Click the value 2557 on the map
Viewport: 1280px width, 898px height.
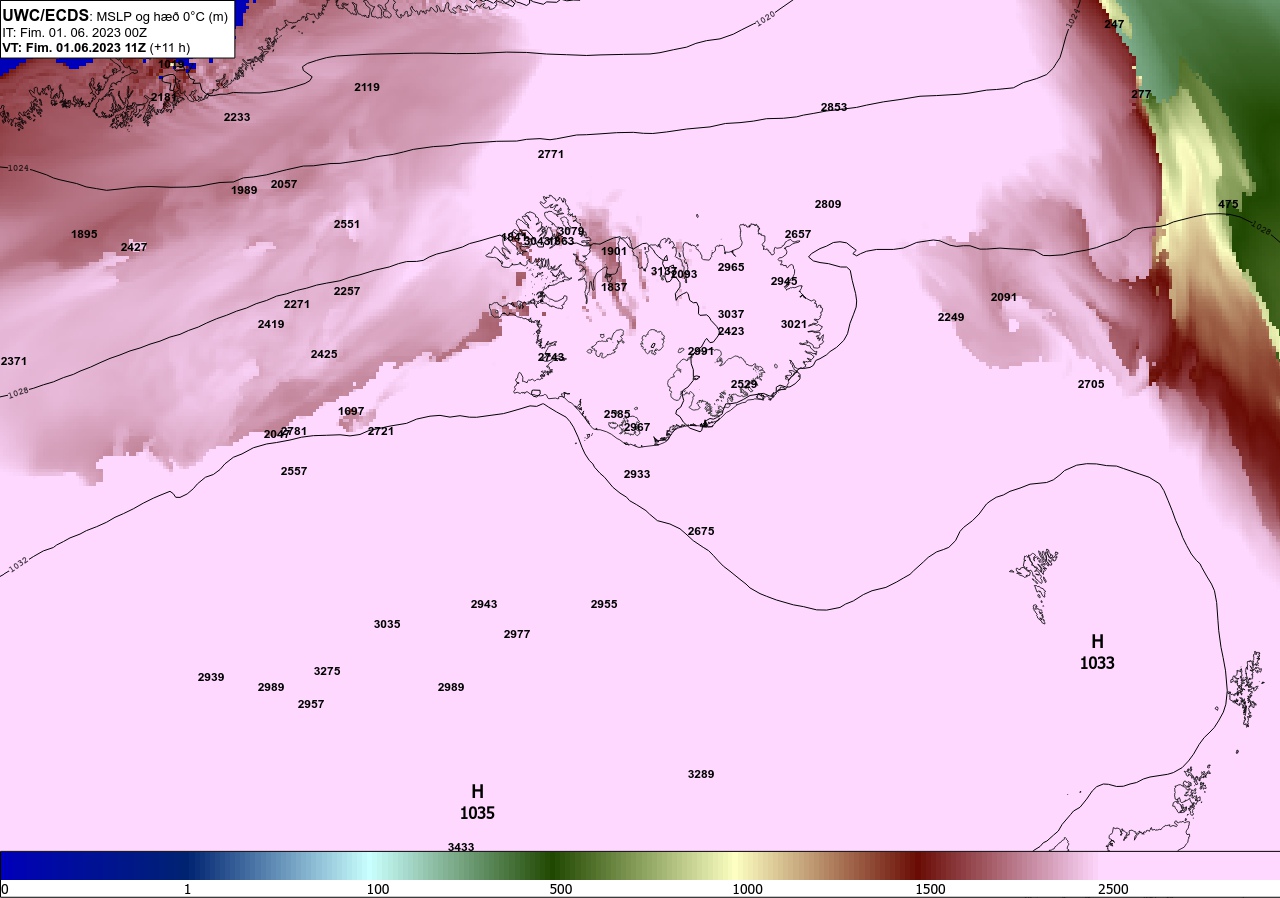tap(294, 471)
